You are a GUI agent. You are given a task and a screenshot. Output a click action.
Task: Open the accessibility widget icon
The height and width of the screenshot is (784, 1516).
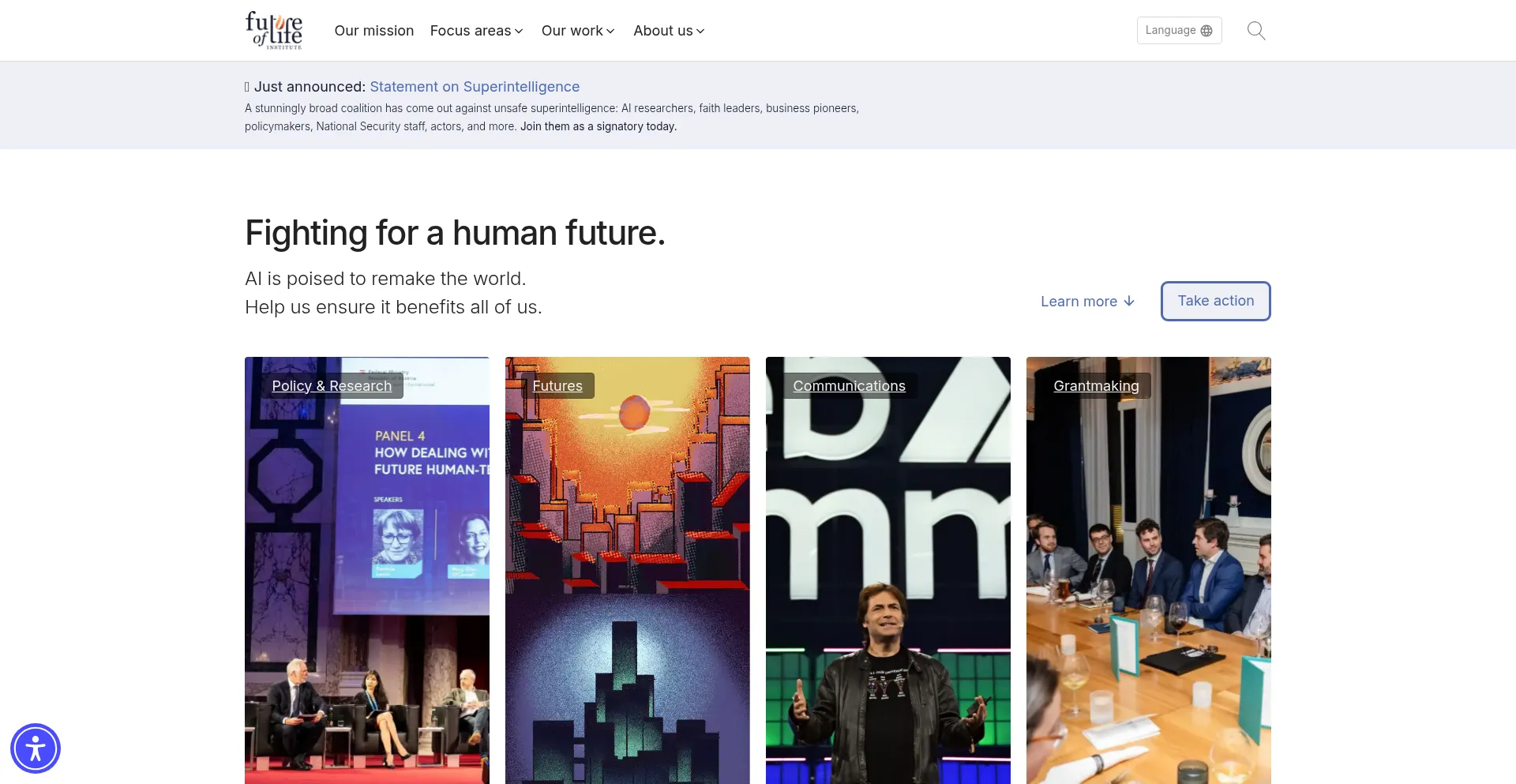coord(36,748)
